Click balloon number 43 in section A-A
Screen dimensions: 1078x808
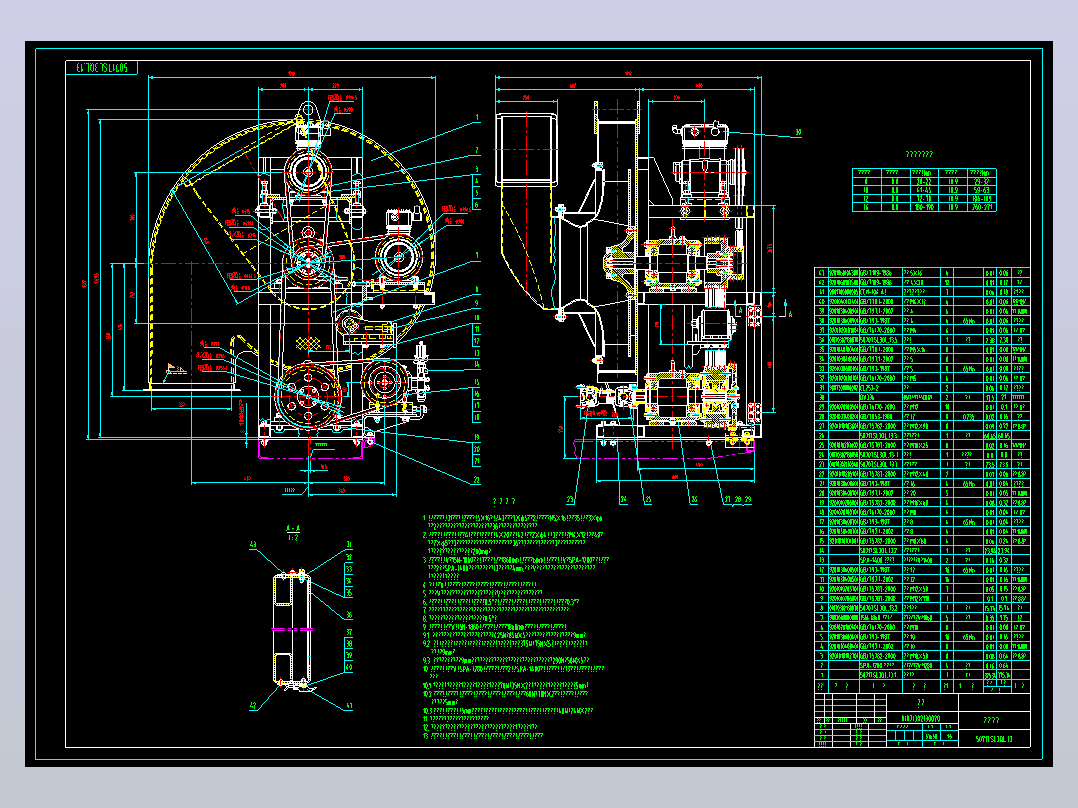(253, 545)
